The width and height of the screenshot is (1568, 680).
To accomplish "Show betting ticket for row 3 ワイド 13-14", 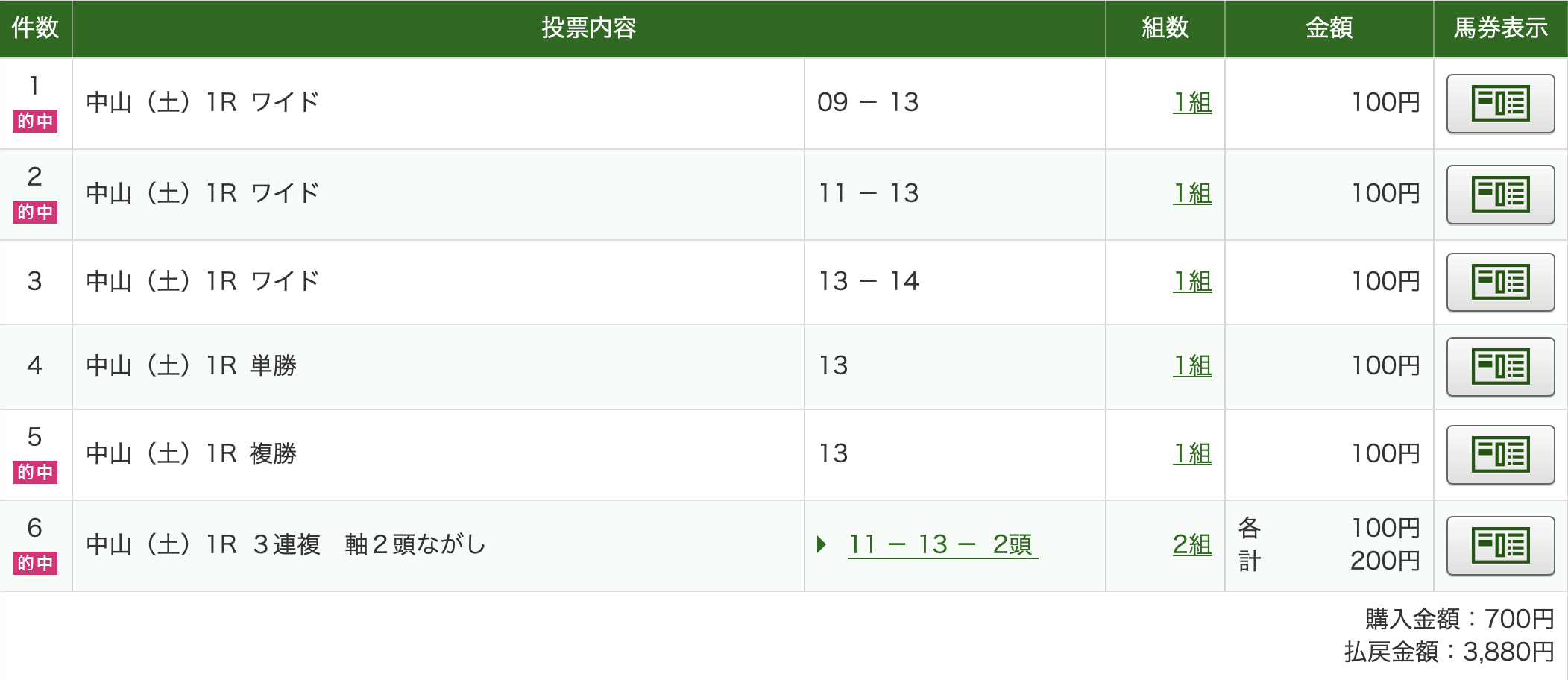I will coord(1499,282).
